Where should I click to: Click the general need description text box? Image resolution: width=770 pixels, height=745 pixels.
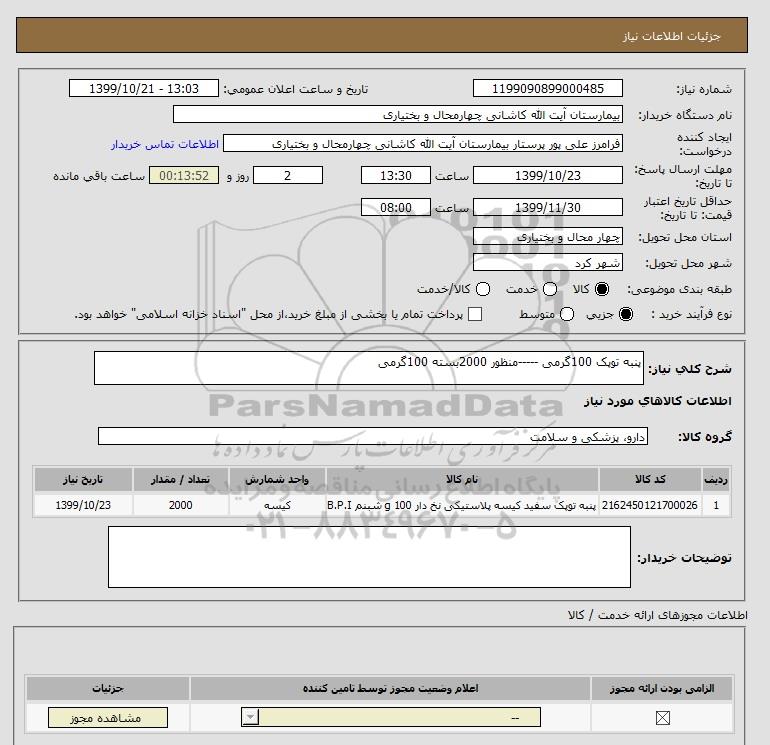(368, 368)
